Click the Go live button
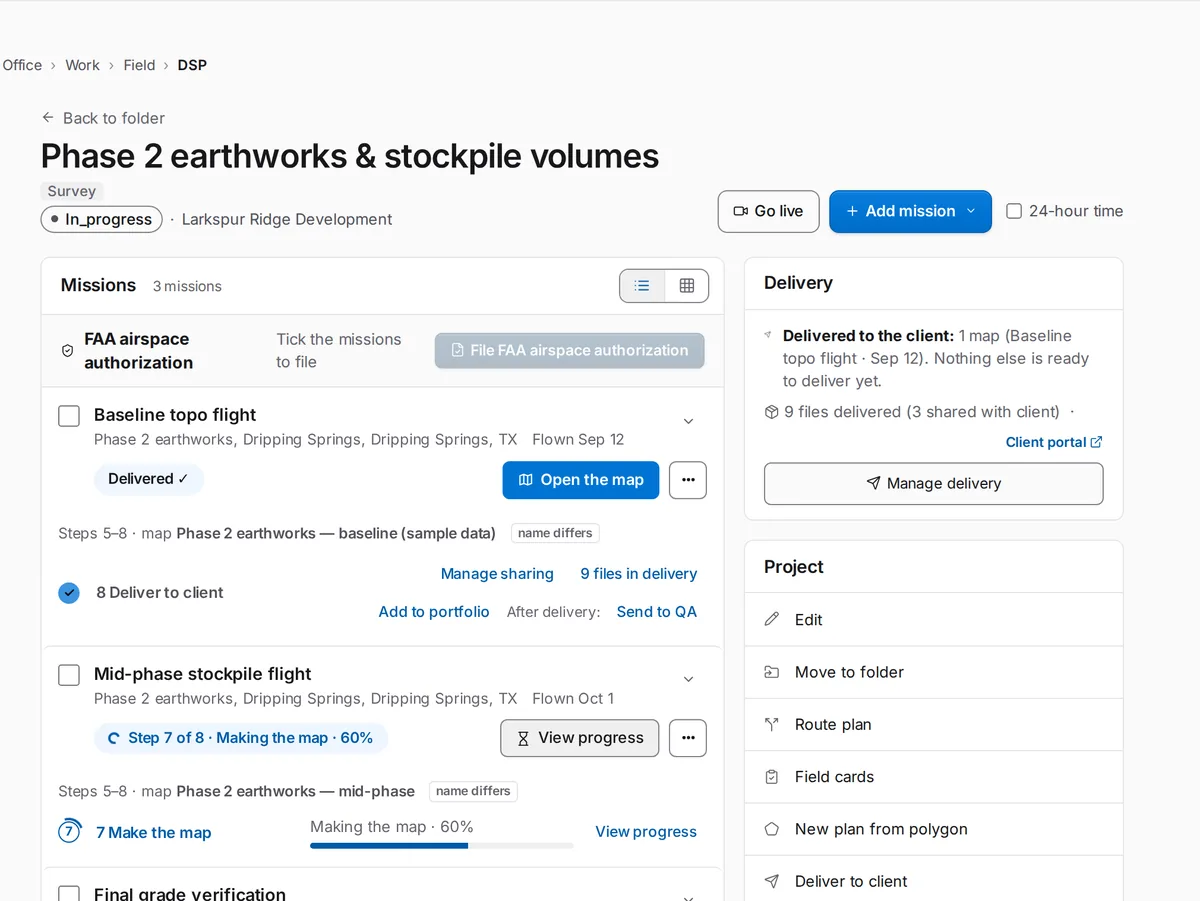This screenshot has width=1200, height=901. 768,211
